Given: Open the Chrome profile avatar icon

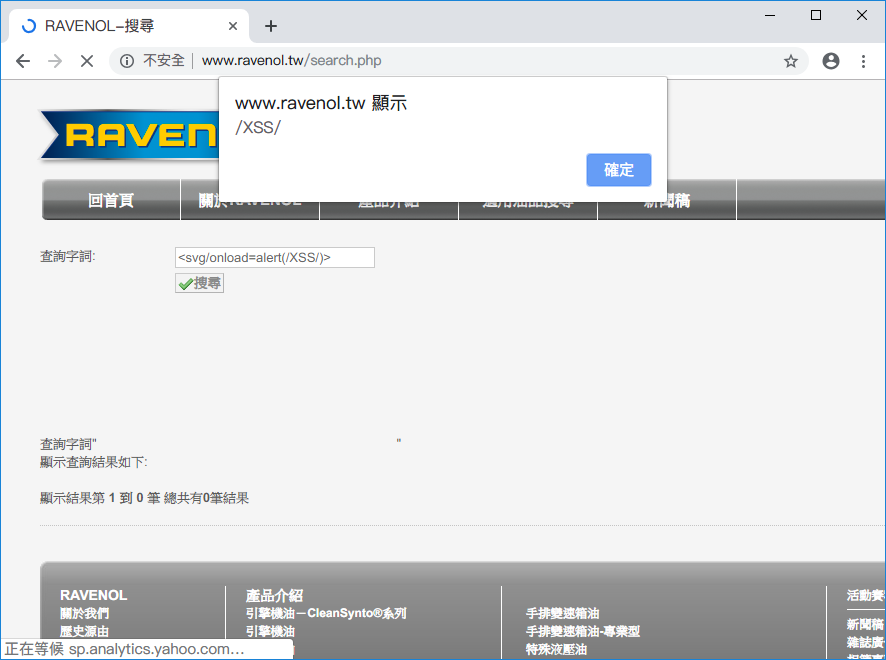Looking at the screenshot, I should [x=831, y=61].
